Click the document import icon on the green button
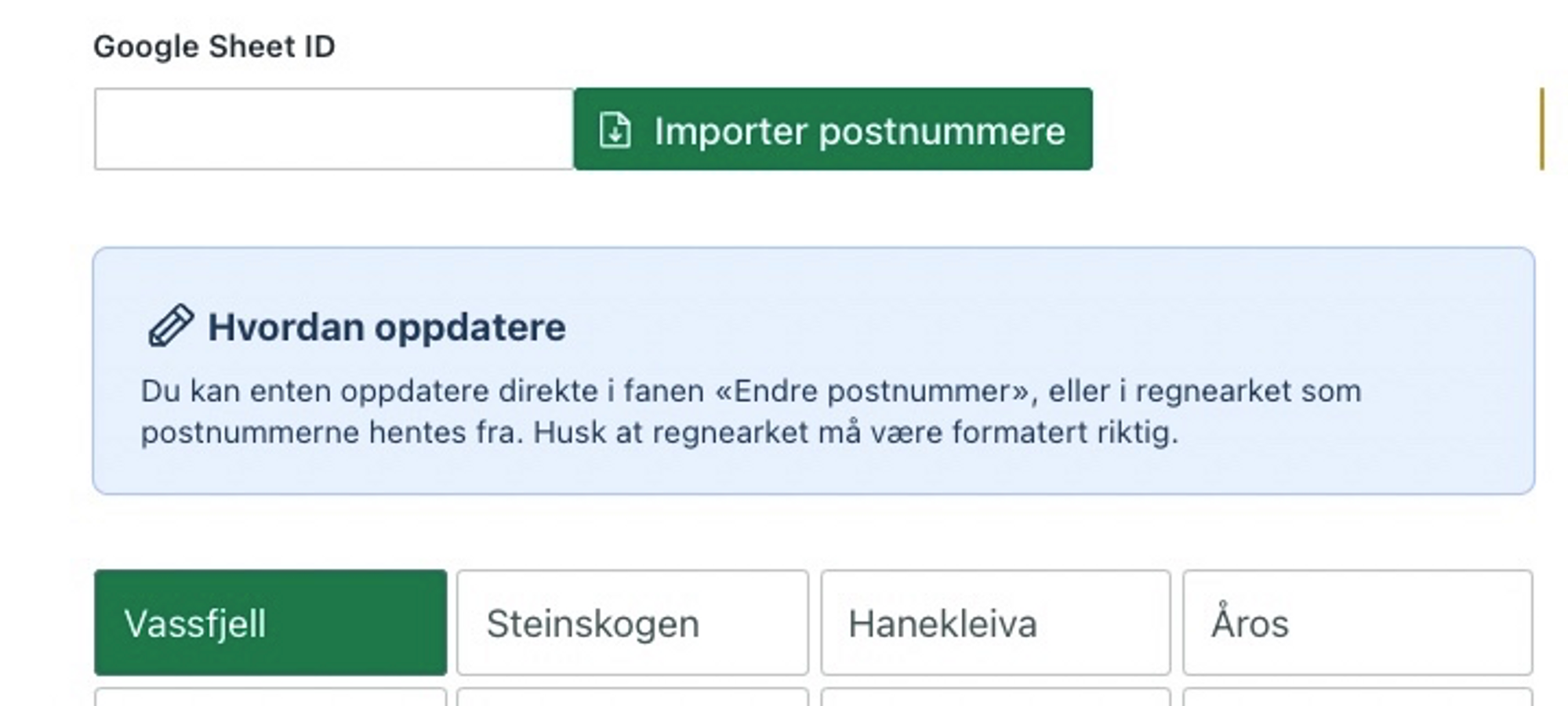Viewport: 1568px width, 706px height. (616, 131)
